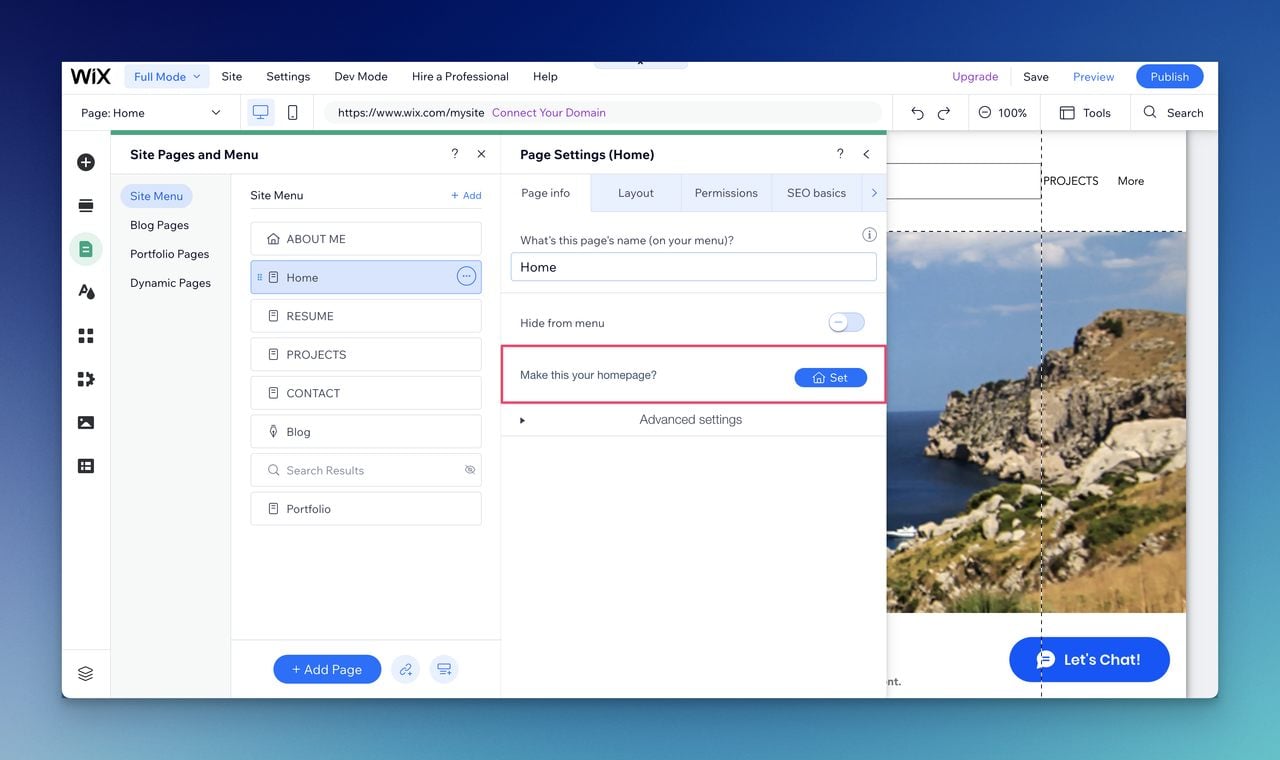Select the RESUME page
Screen dimensions: 1280x760
pos(366,316)
